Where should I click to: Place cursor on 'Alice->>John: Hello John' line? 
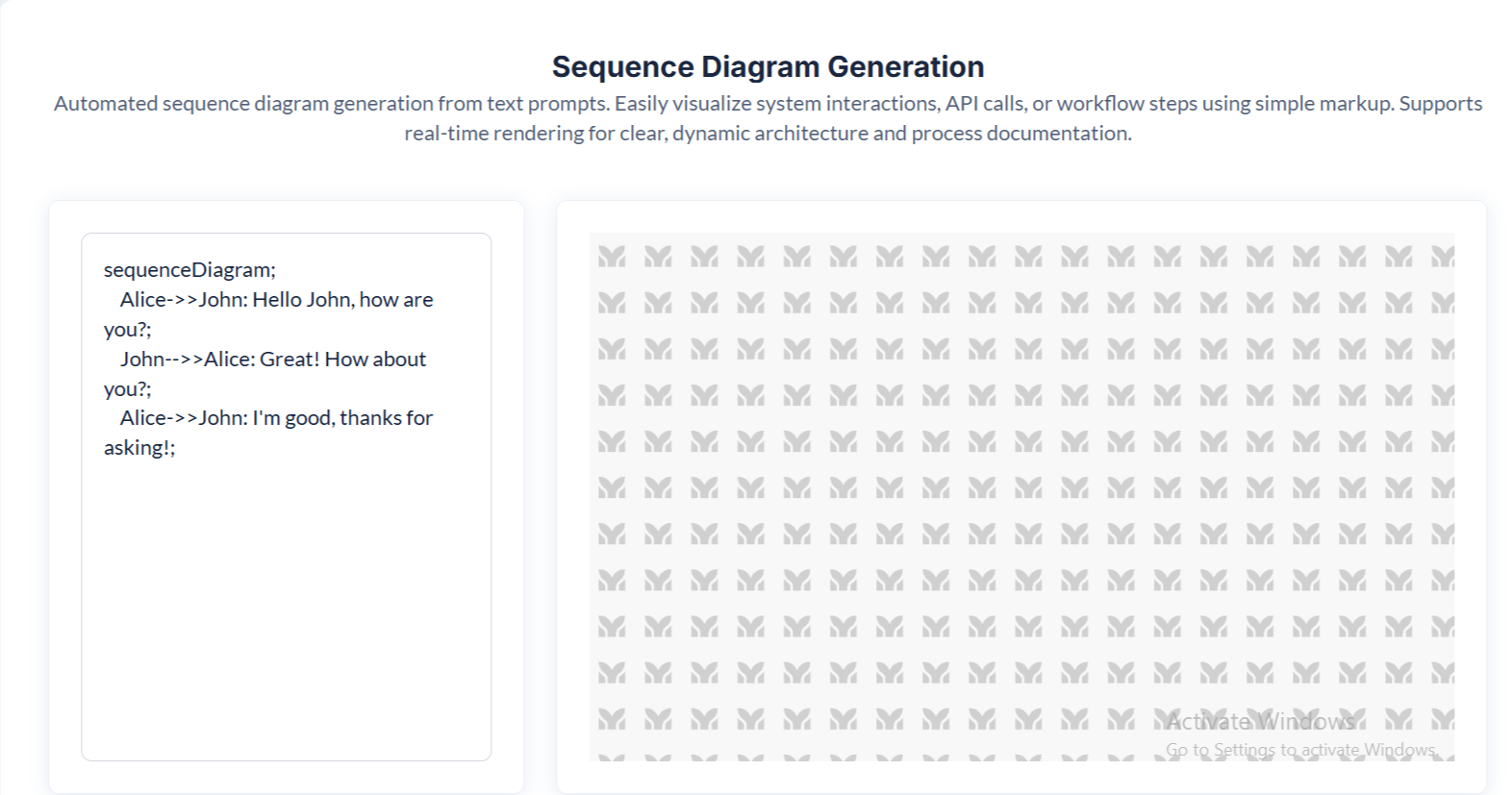276,300
